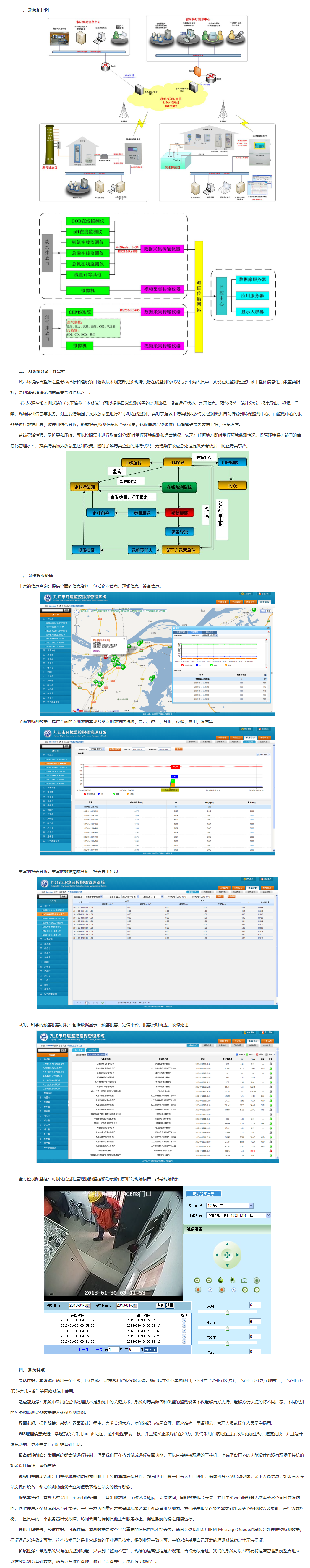The height and width of the screenshot is (1568, 310).
Task: Toggle the green COD legend checkbox under curve chart
Action: (x=114, y=794)
